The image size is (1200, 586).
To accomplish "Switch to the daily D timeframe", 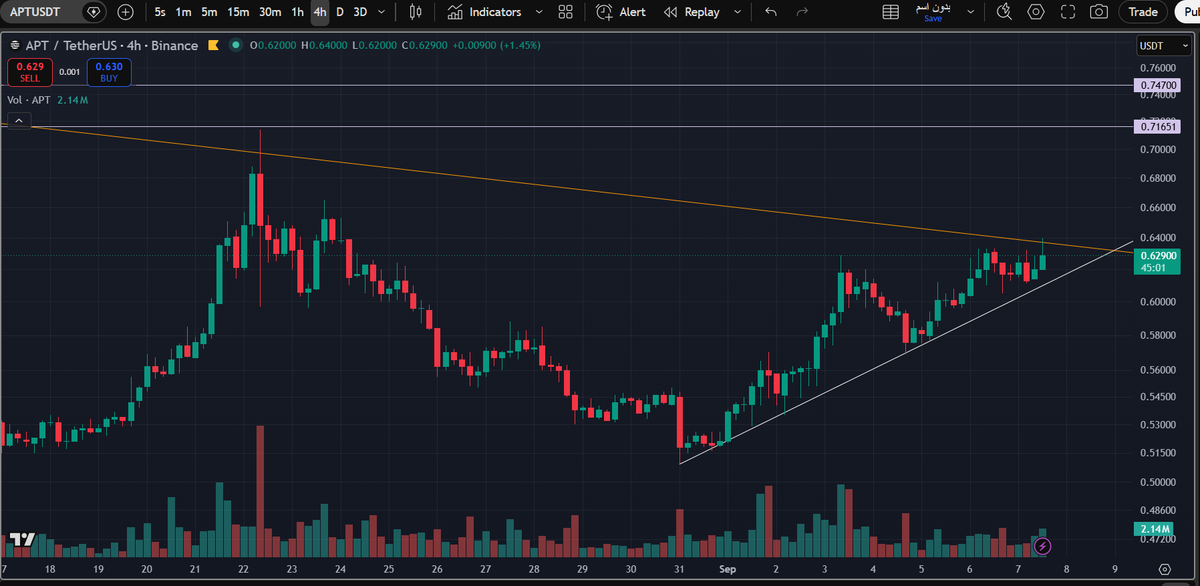I will pyautogui.click(x=340, y=12).
